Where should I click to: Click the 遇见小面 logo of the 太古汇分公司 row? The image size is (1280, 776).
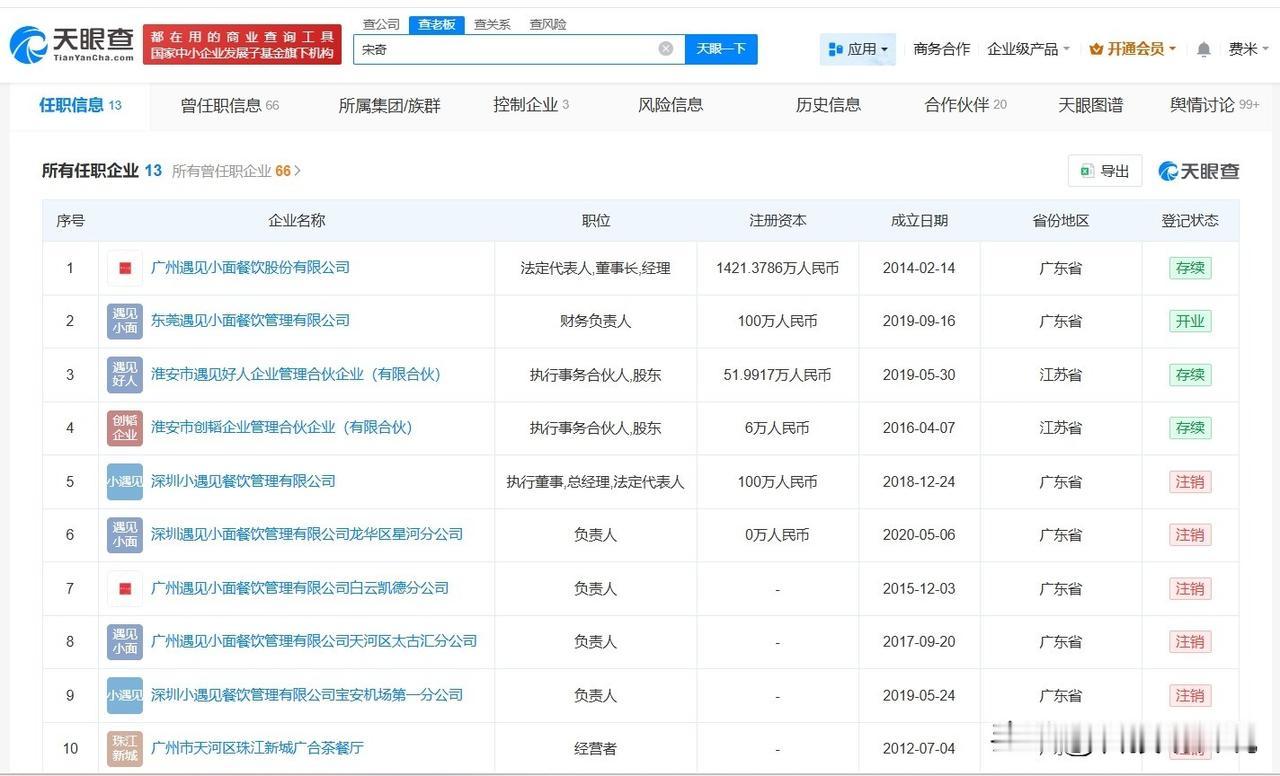[x=125, y=642]
